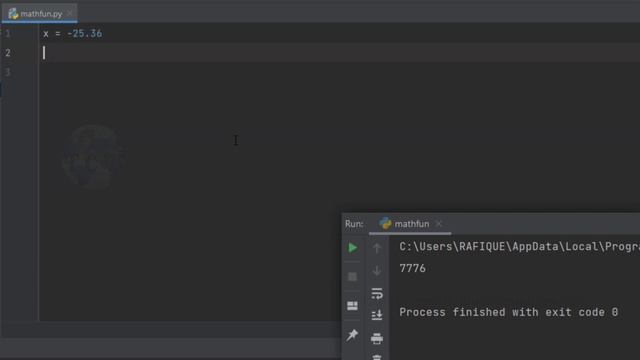Screen dimensions: 640x360
Task: Click line number 1 in the gutter
Action: (8, 33)
